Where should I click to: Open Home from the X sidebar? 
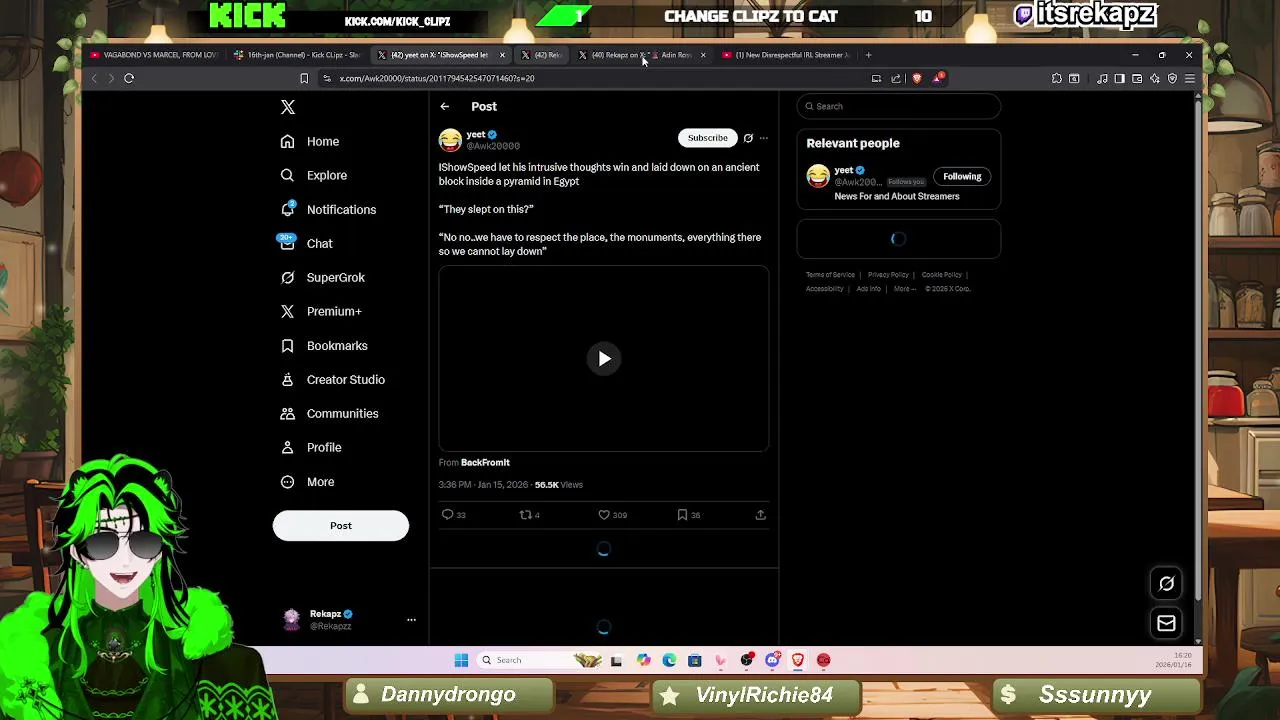pos(310,141)
